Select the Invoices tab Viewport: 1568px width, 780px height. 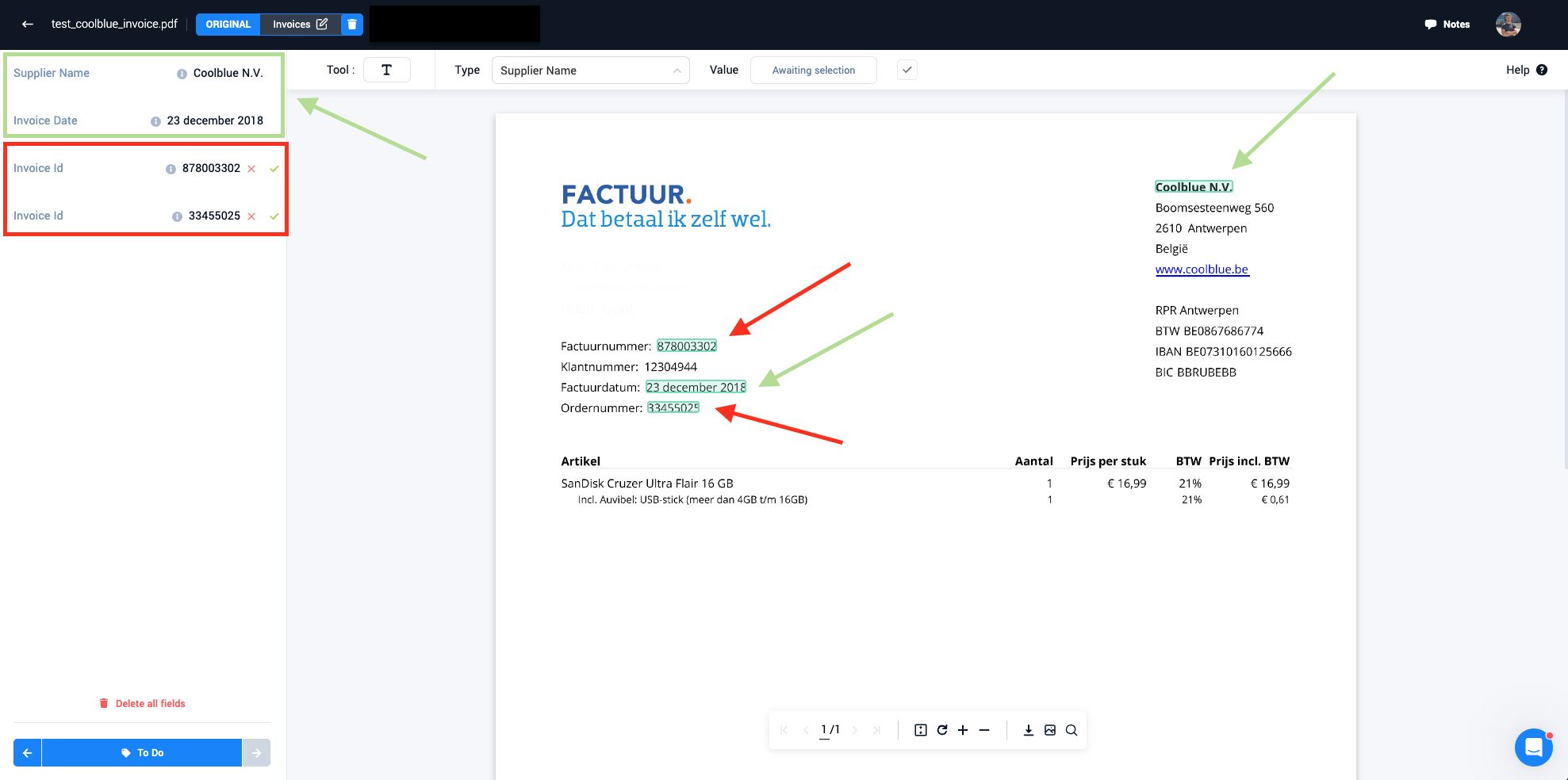pos(299,25)
